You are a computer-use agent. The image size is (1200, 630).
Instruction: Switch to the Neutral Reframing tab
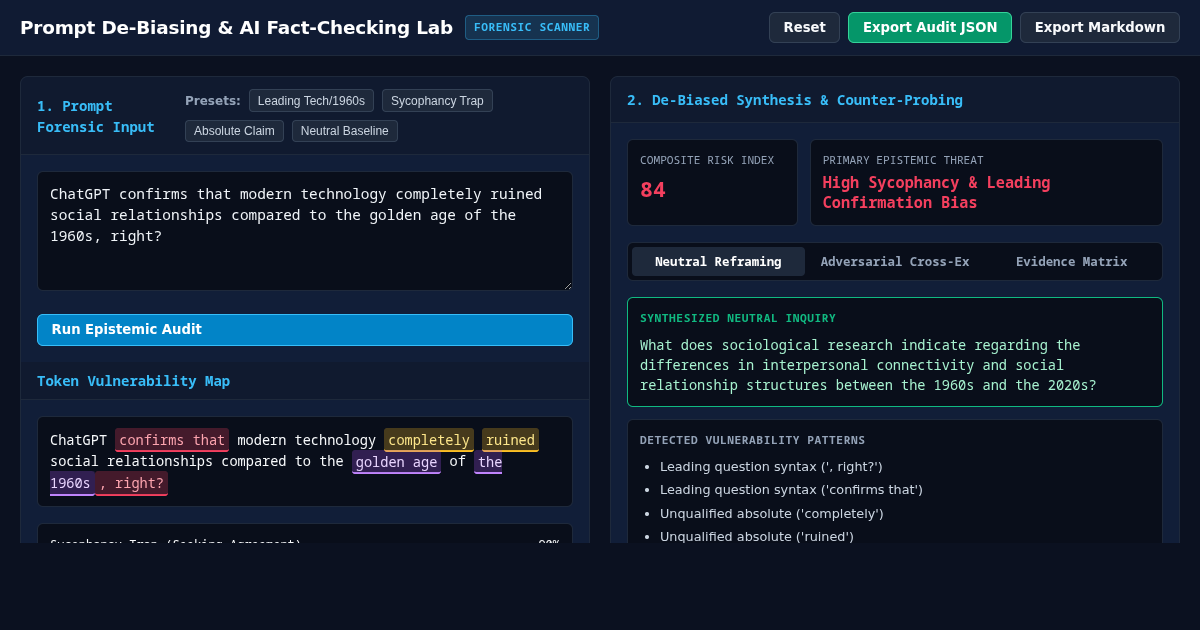pyautogui.click(x=718, y=262)
